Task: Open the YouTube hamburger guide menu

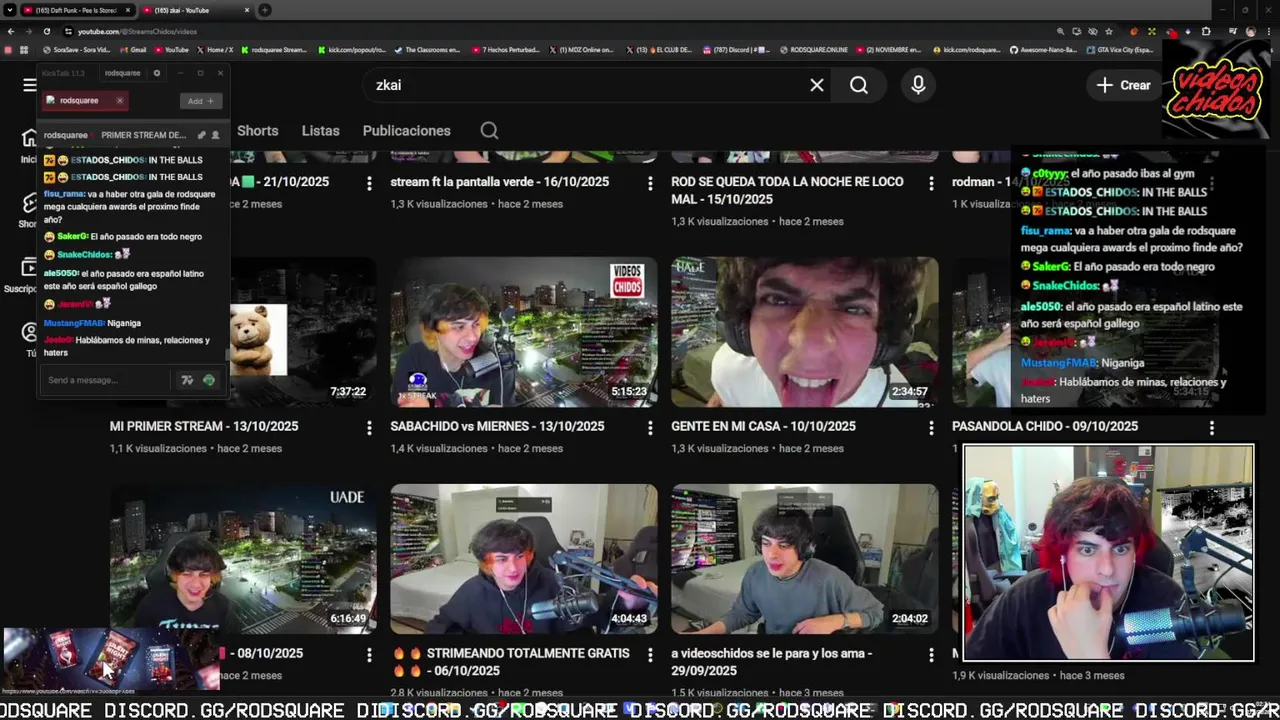Action: point(29,85)
